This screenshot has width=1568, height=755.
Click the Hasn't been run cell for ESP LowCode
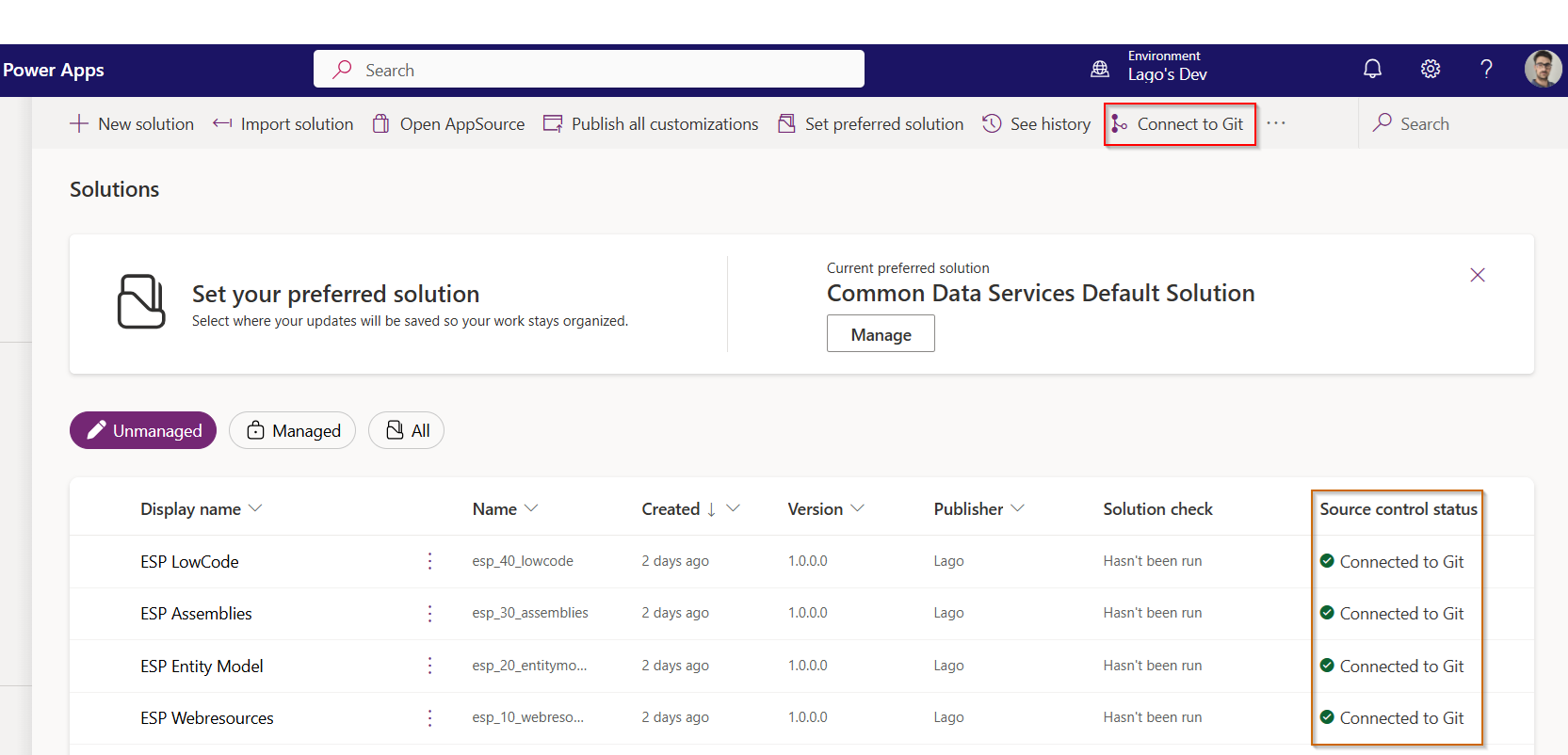tap(1153, 561)
